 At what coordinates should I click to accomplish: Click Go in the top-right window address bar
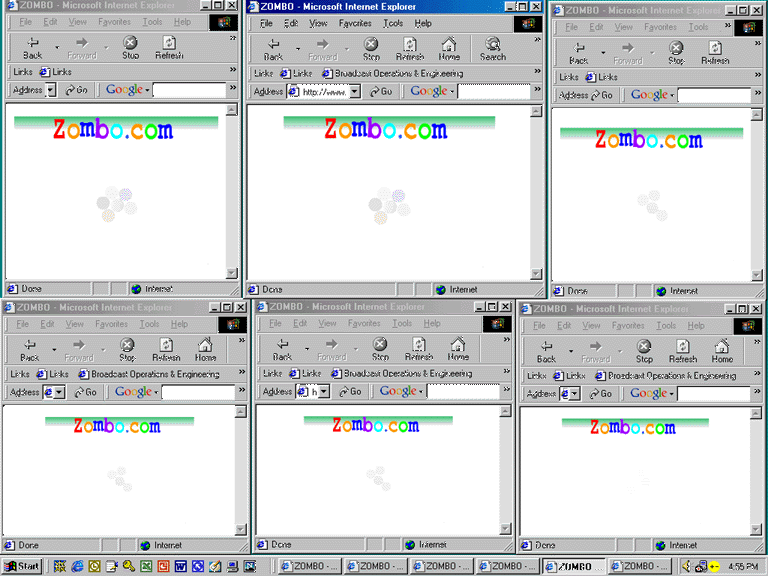(x=602, y=95)
